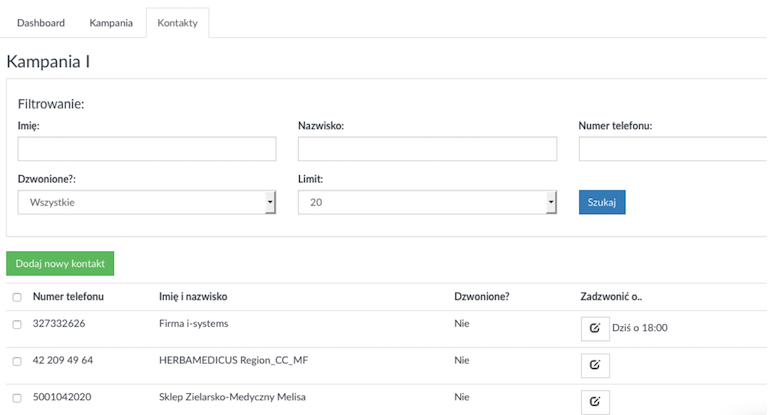Screen dimensions: 768x415
Task: Click the Imię i nazwisko column header
Action: [193, 296]
